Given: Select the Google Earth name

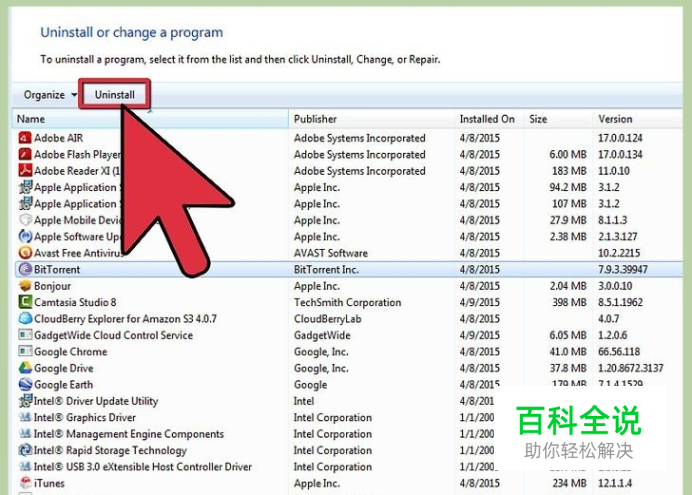Looking at the screenshot, I should [64, 385].
